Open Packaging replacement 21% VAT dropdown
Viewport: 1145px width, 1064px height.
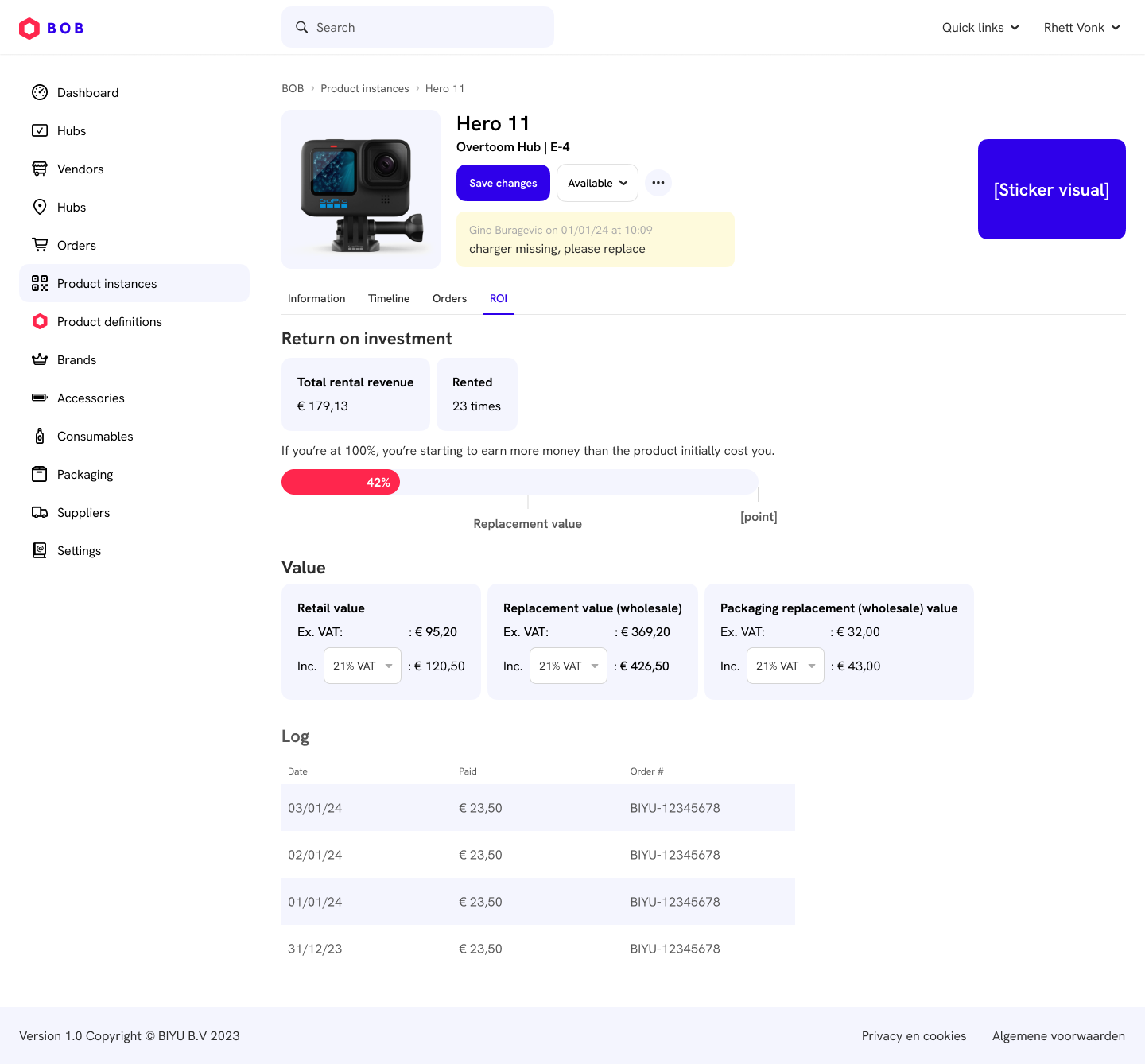point(785,666)
